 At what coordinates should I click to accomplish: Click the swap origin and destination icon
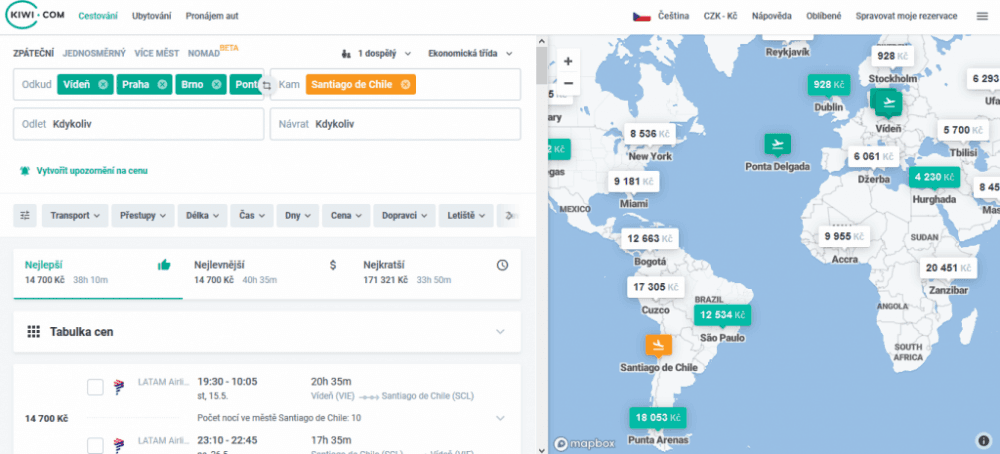point(266,86)
